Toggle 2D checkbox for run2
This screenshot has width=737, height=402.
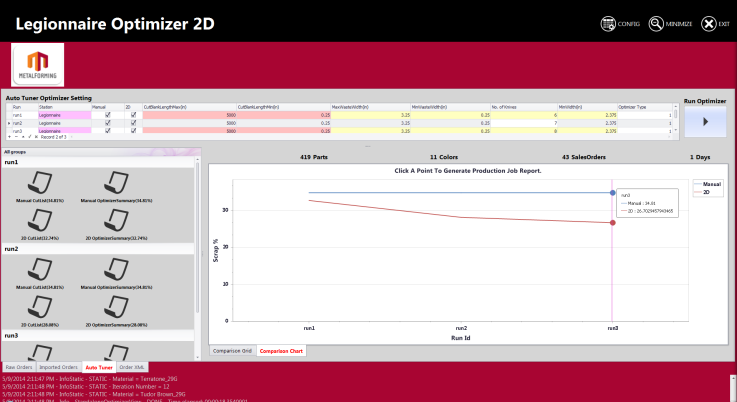[133, 123]
